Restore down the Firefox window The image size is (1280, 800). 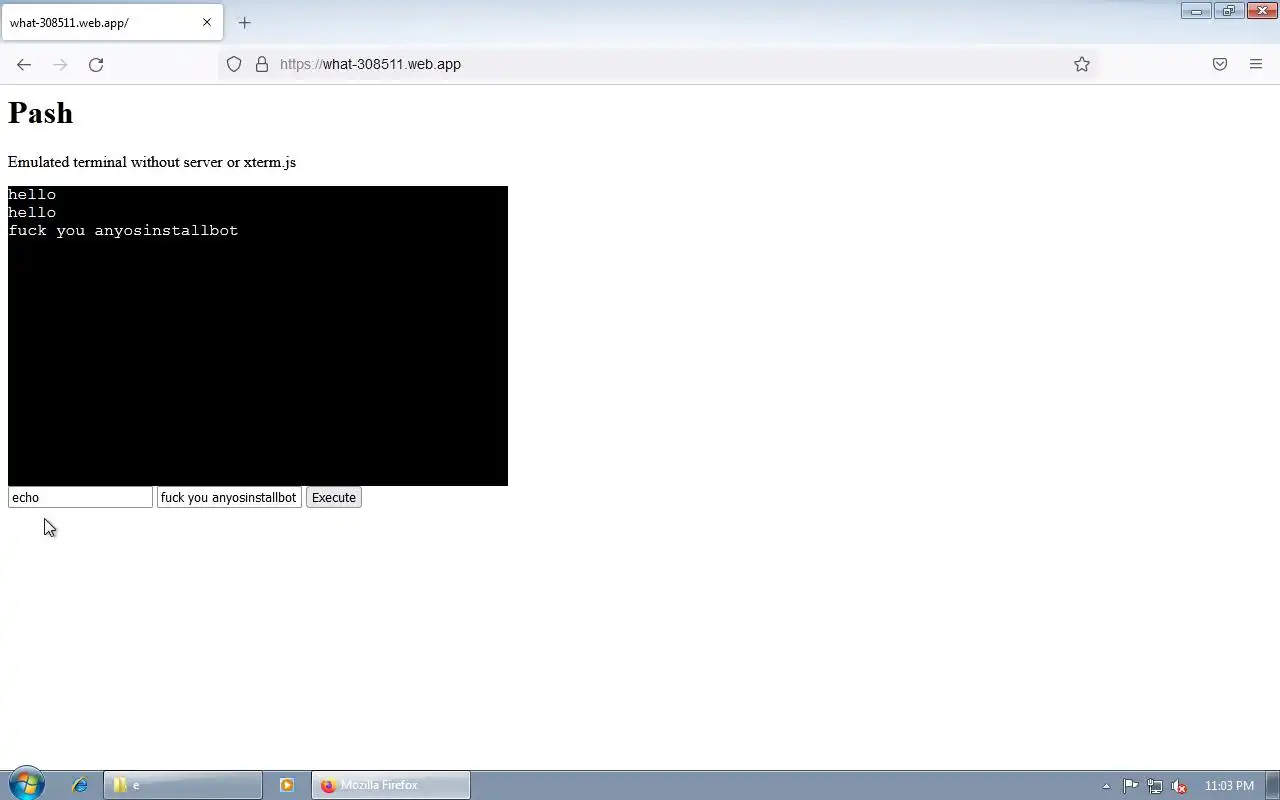click(x=1228, y=11)
